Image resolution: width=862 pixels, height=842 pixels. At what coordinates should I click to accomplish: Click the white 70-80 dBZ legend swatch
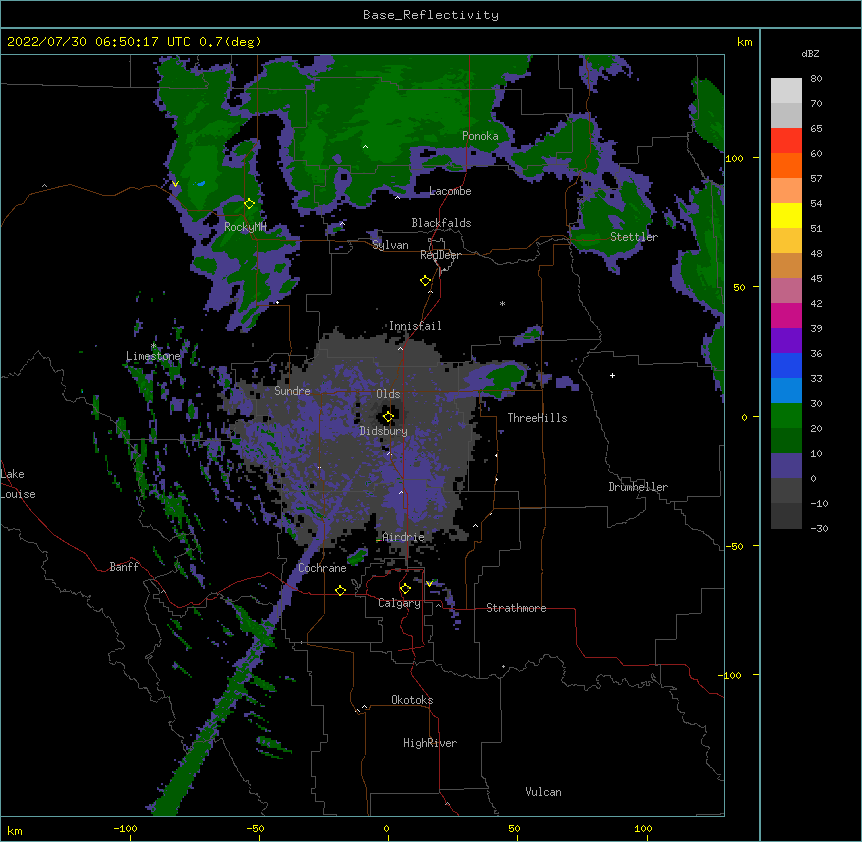point(786,91)
